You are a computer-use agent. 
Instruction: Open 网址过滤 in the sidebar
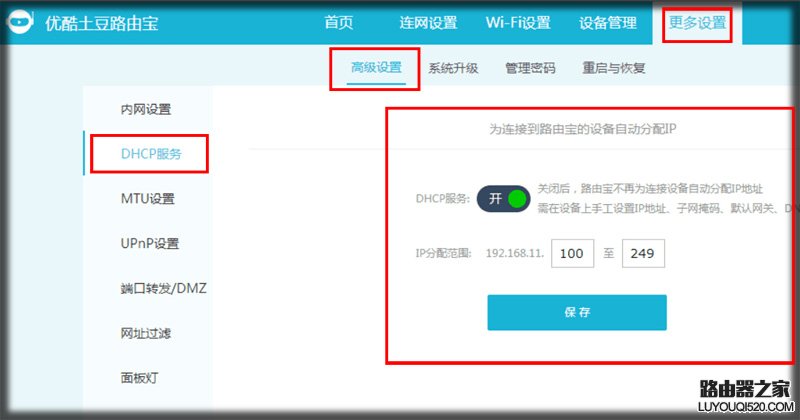coord(146,333)
